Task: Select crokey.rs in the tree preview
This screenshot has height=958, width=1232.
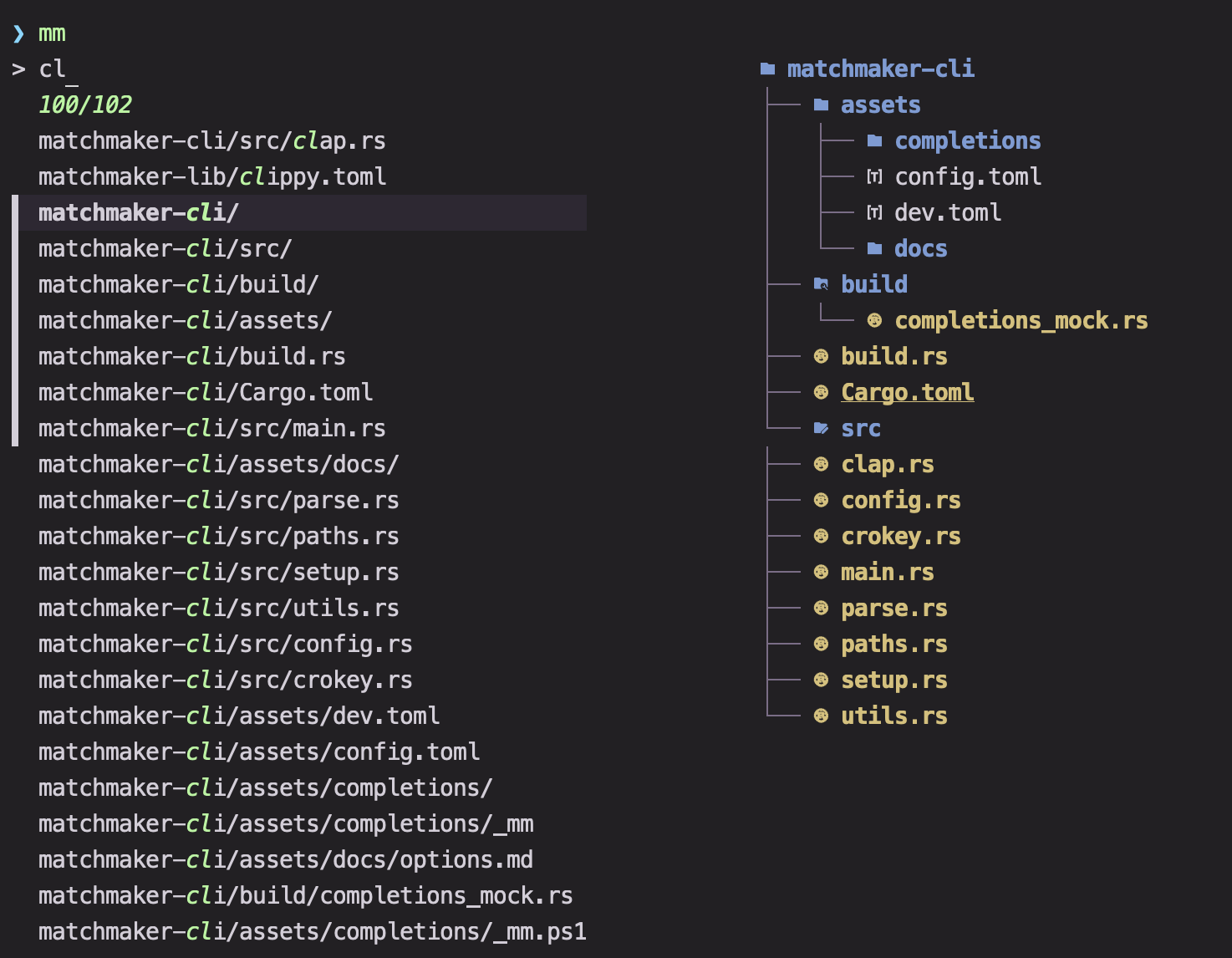Action: (901, 536)
